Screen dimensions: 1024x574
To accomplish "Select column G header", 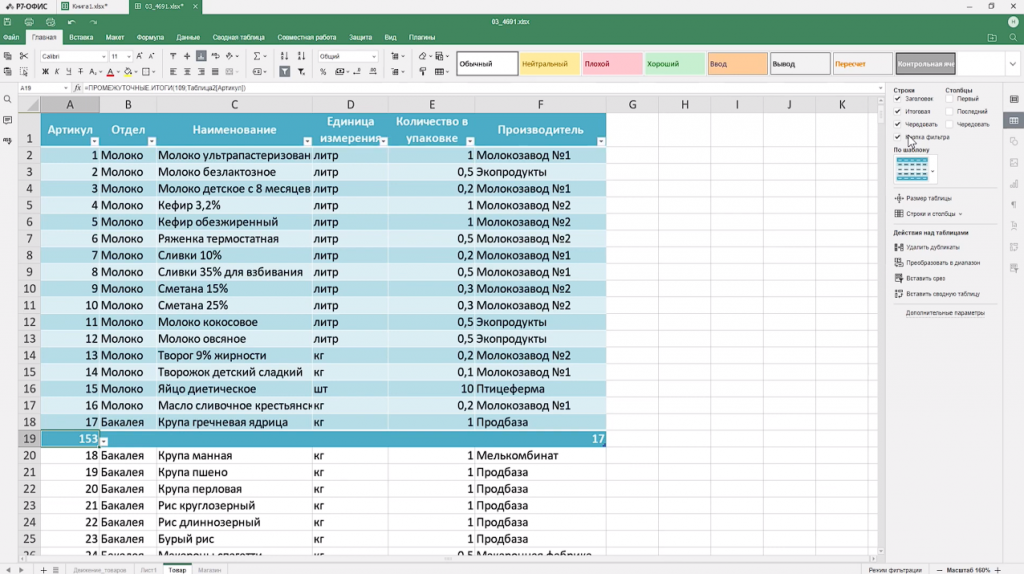I will tap(632, 104).
